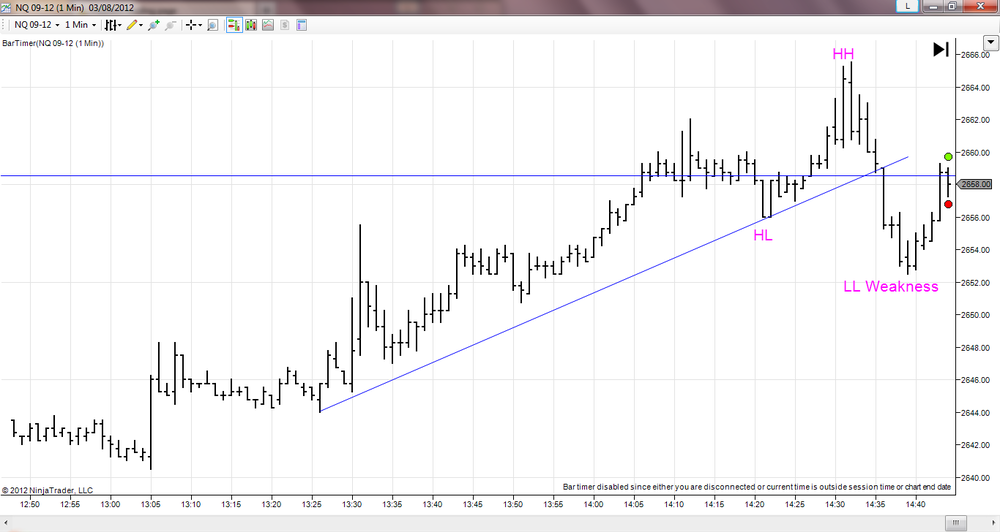Screen dimensions: 1000x532
Task: Expand the price axis dropdown arrow
Action: (990, 43)
